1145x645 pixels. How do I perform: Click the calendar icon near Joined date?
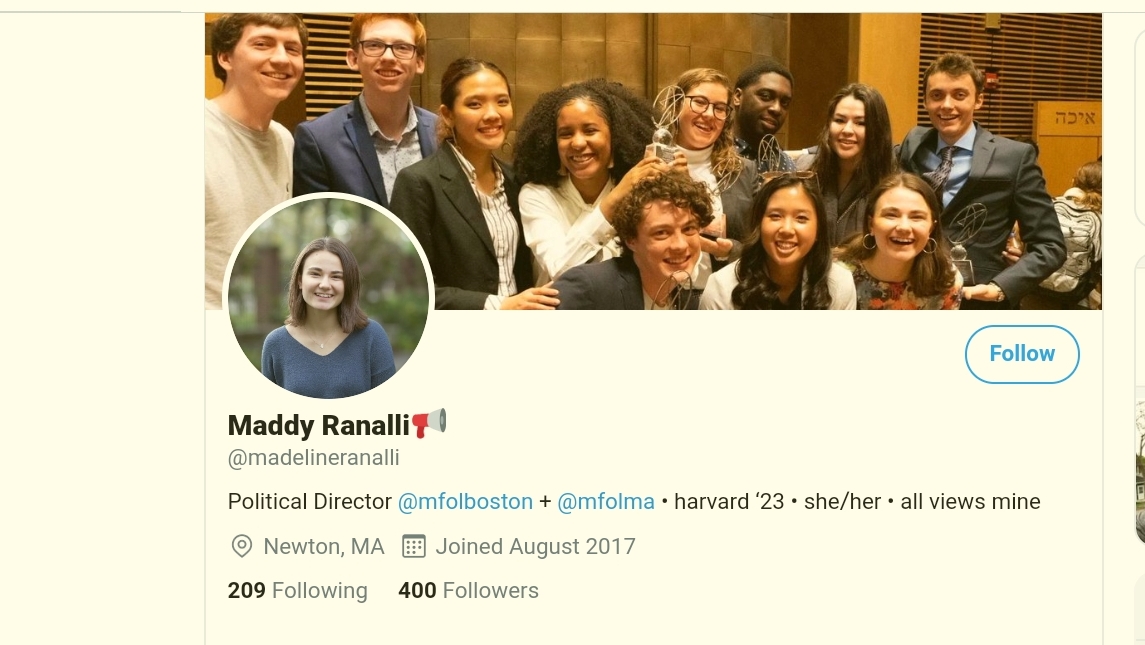point(414,546)
